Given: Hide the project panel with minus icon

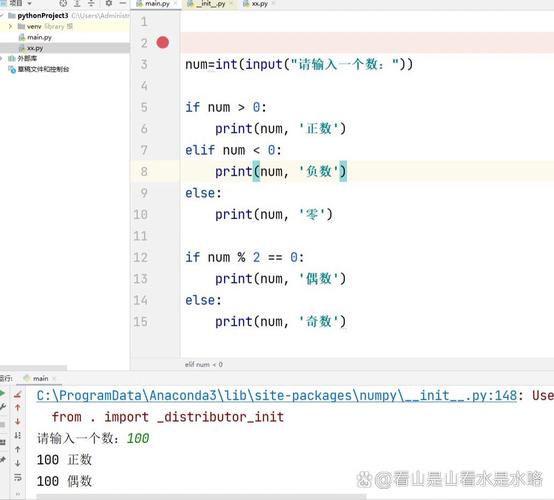Looking at the screenshot, I should click(123, 3).
